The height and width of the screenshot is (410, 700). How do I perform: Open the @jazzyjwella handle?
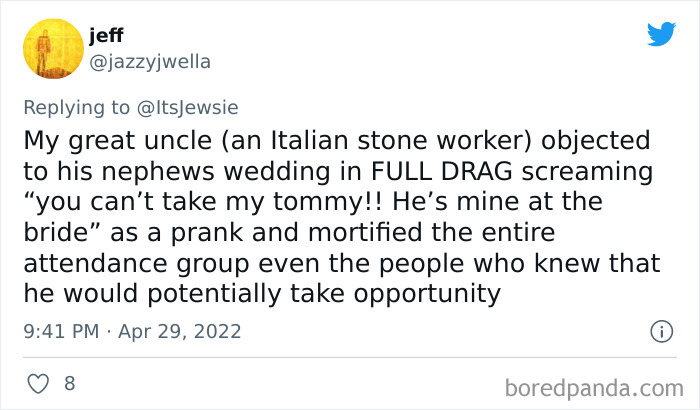[150, 61]
